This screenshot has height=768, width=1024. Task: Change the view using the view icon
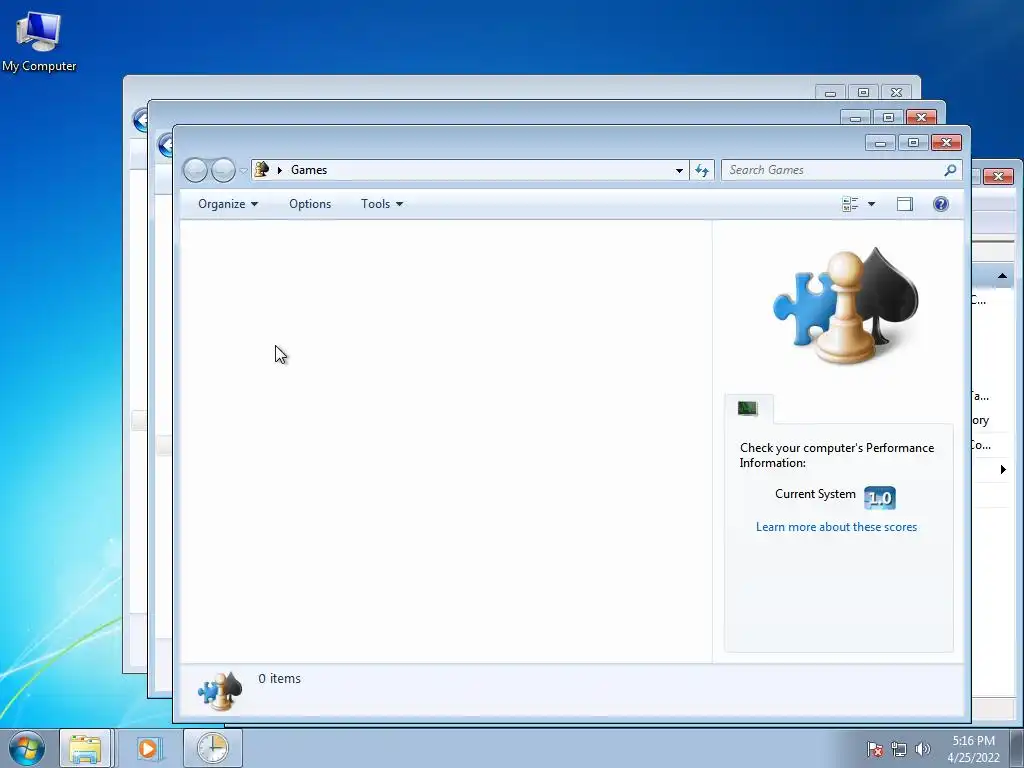pyautogui.click(x=850, y=204)
